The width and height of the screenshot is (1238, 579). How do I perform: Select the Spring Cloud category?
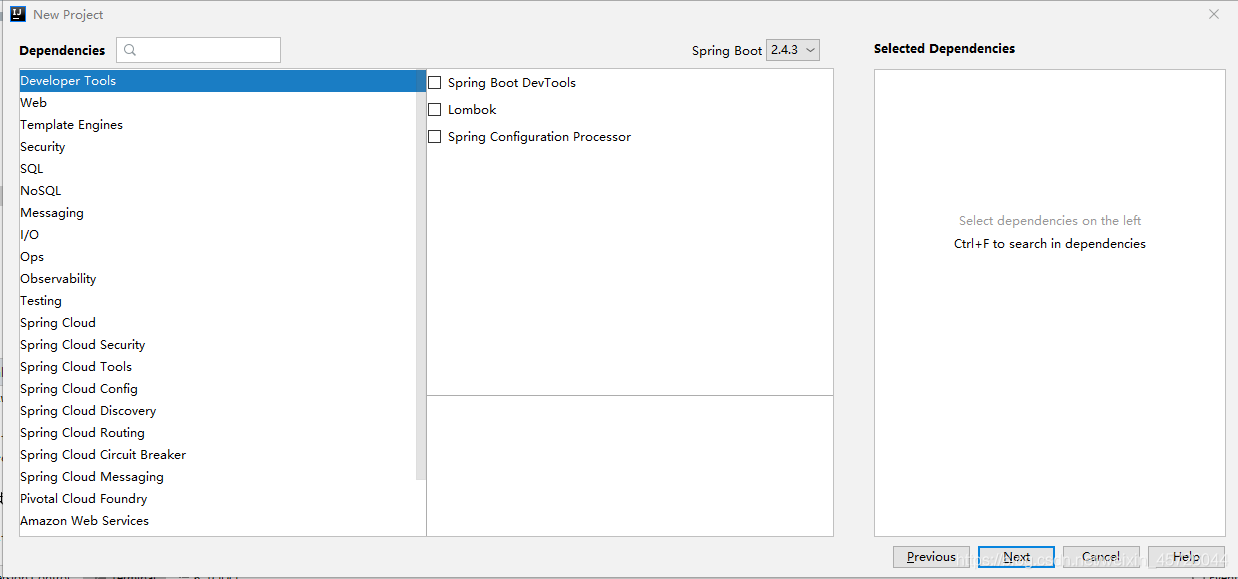pos(218,323)
